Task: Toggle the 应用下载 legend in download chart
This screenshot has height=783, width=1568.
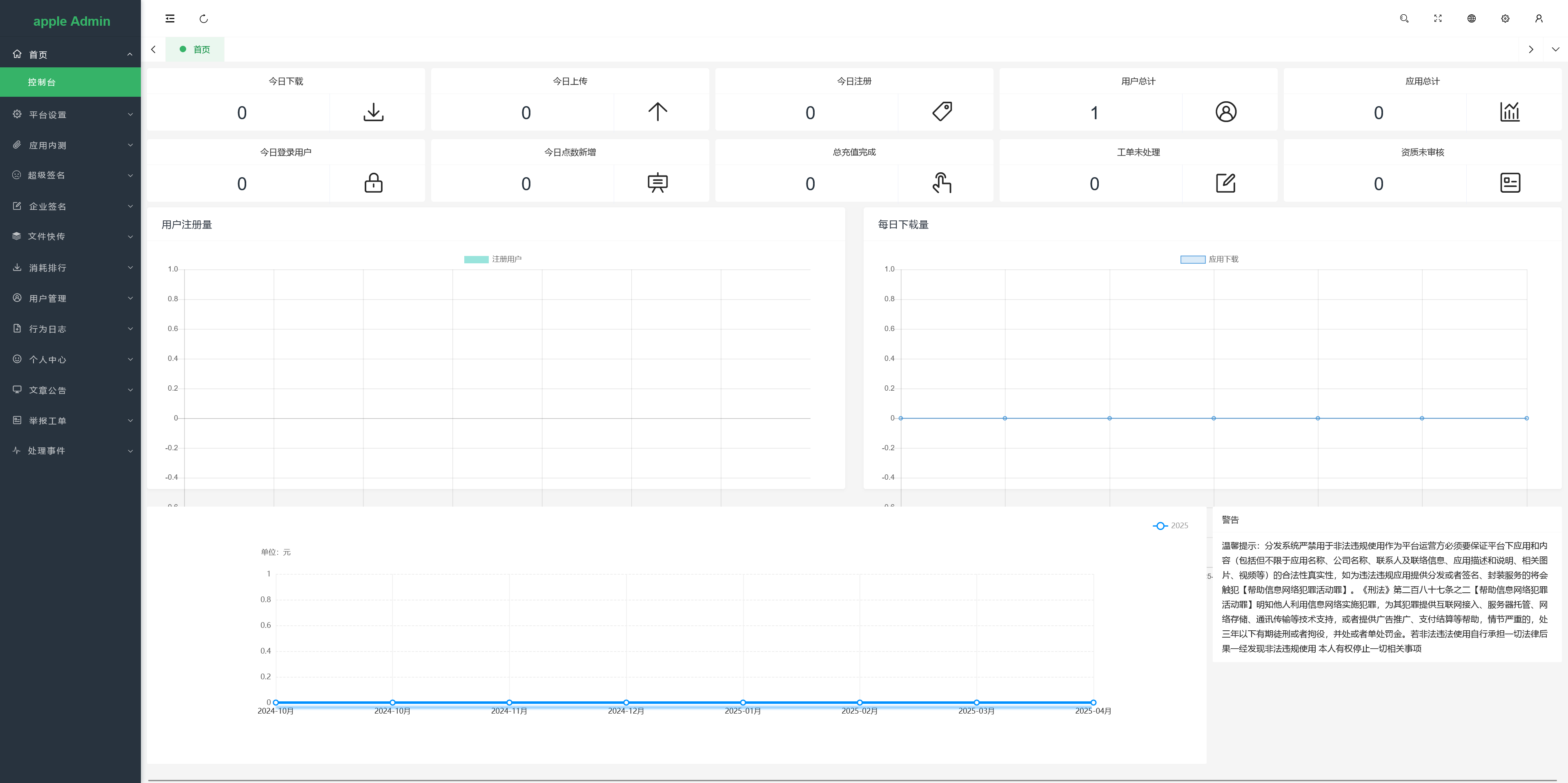Action: (1209, 259)
